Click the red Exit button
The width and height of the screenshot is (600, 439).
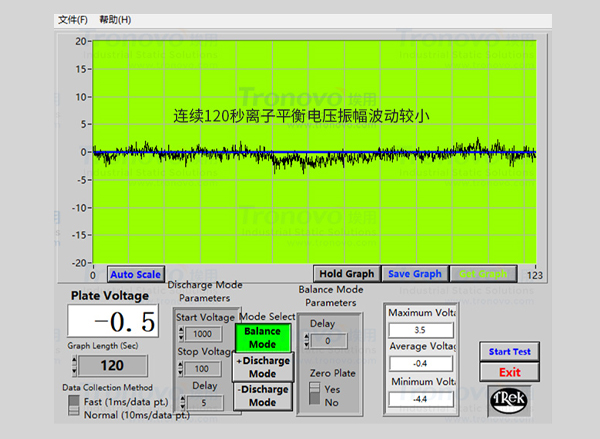(509, 372)
